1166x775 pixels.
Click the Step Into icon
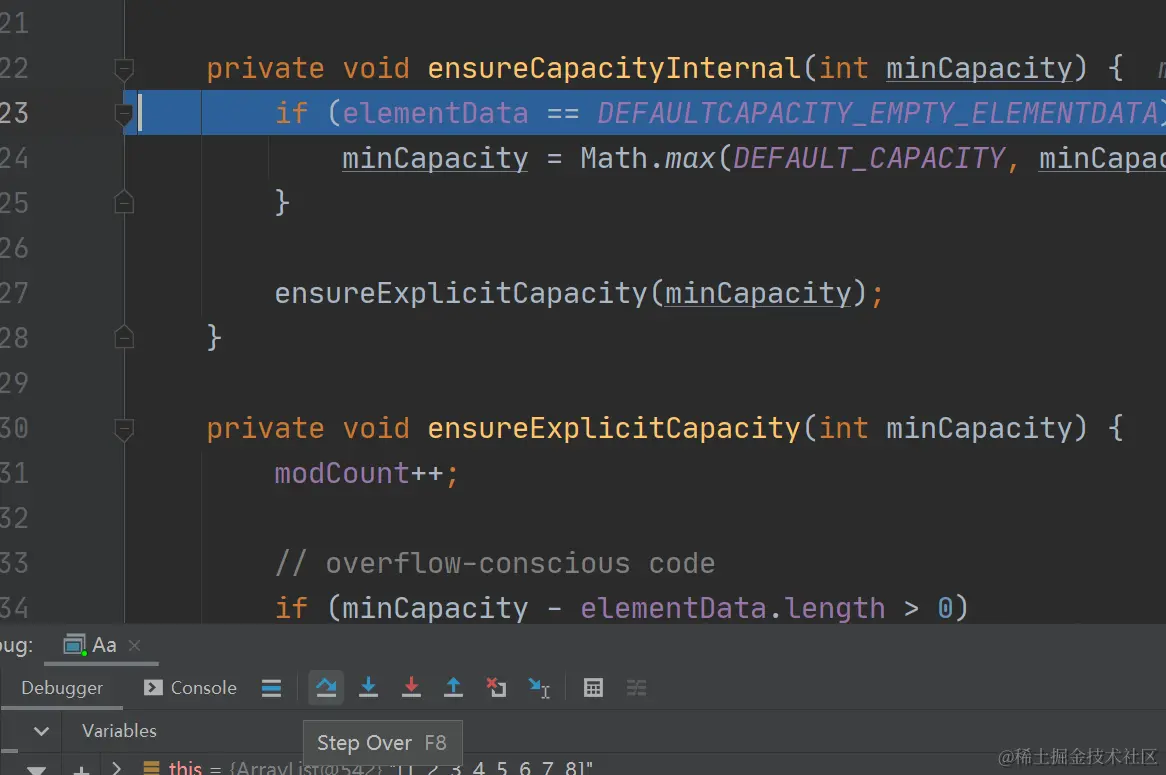(368, 687)
